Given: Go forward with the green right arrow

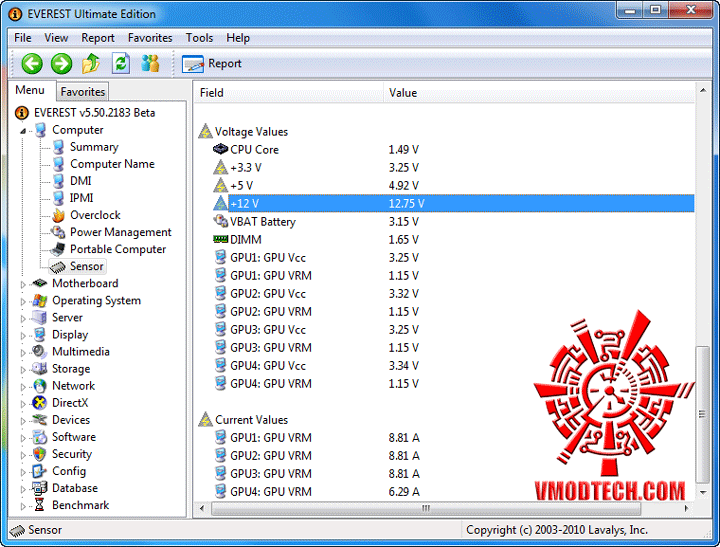Looking at the screenshot, I should click(62, 63).
